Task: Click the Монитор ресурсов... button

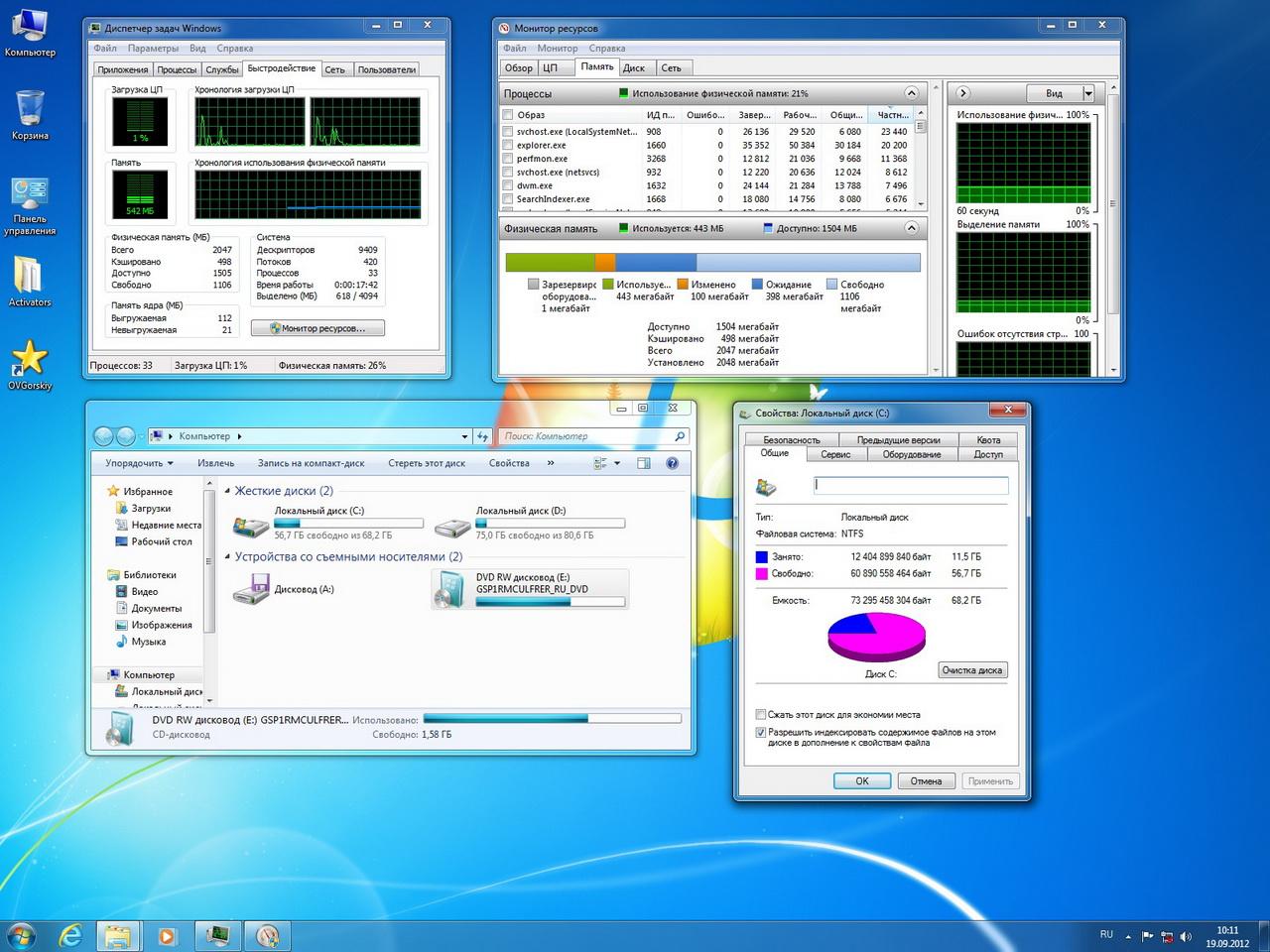Action: [x=317, y=328]
